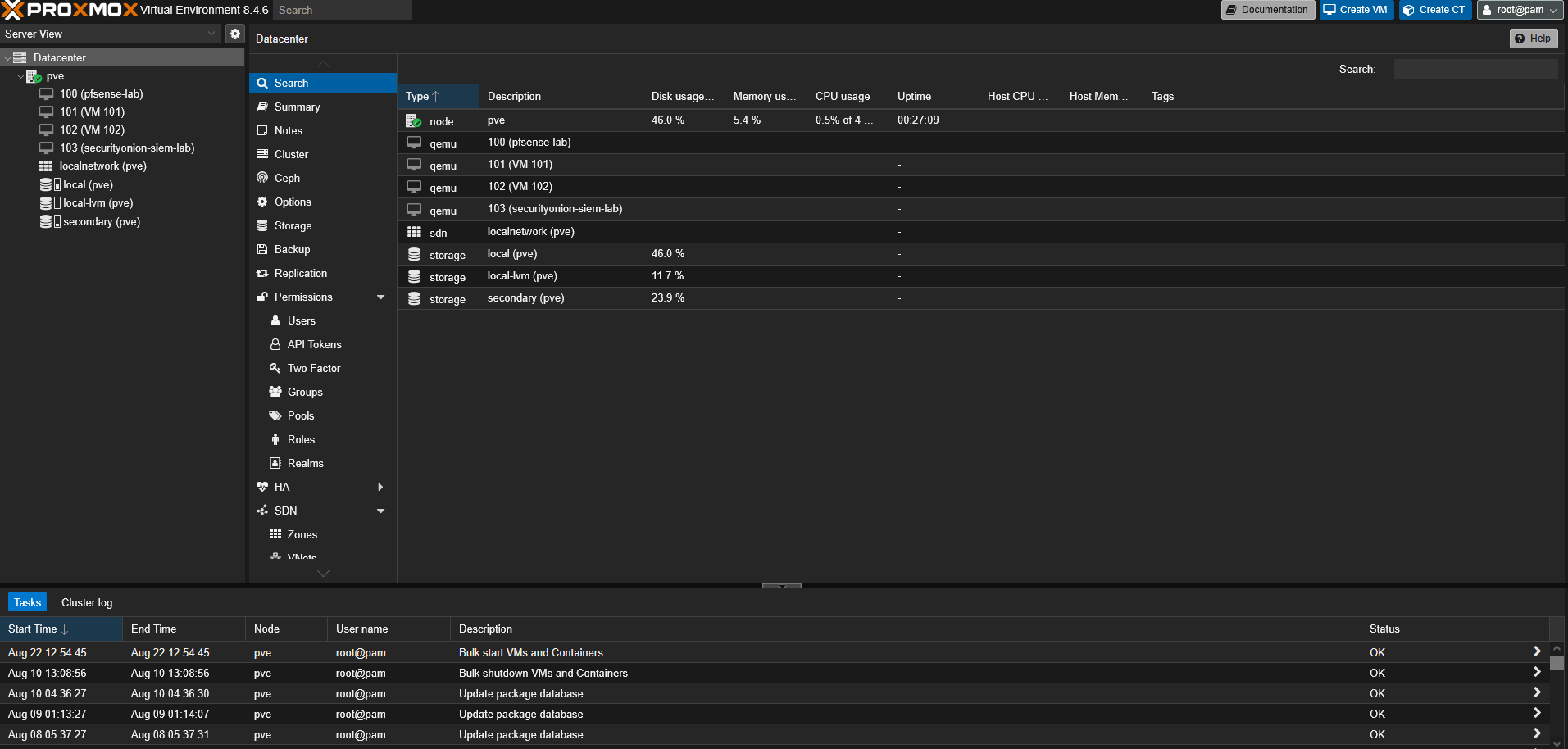Screen dimensions: 1568x749
Task: Select Ceph in the Datacenter menu
Action: pyautogui.click(x=287, y=178)
